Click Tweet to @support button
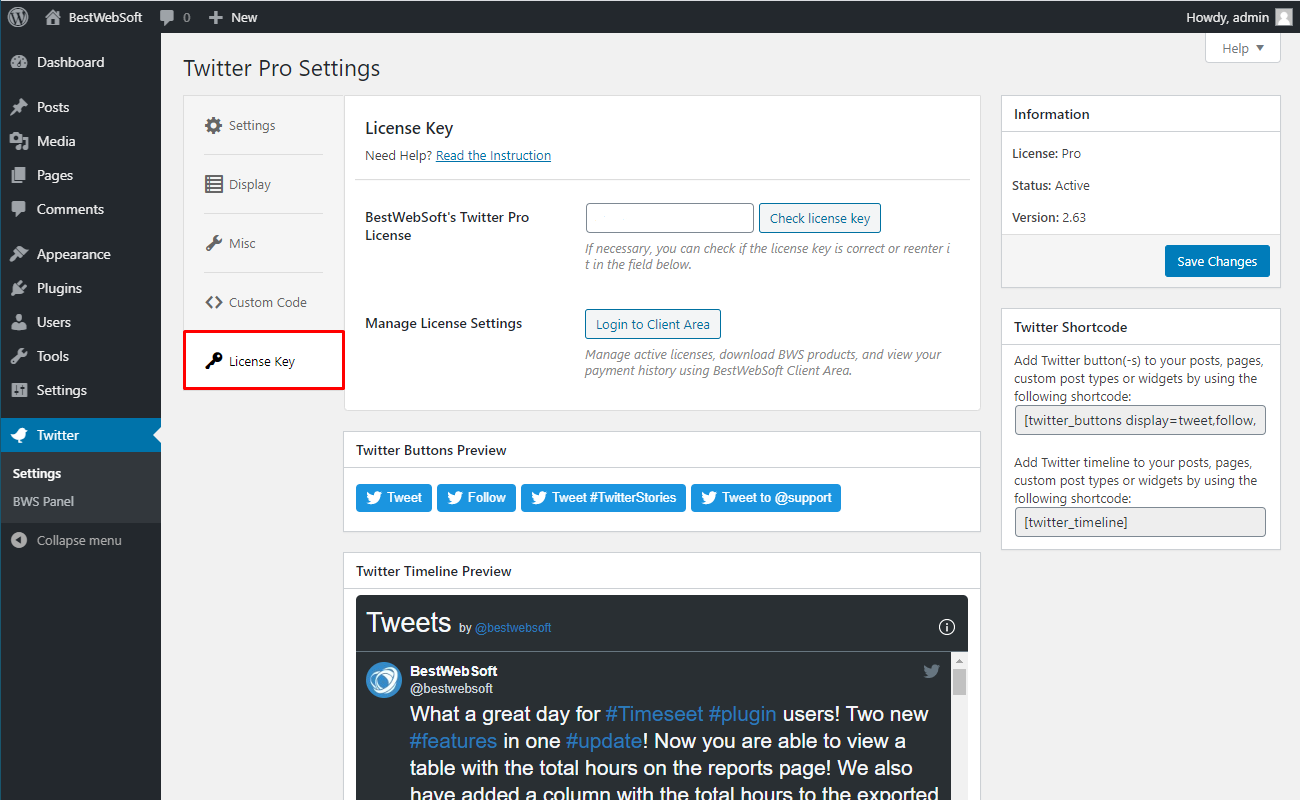The width and height of the screenshot is (1300, 800). (x=766, y=497)
